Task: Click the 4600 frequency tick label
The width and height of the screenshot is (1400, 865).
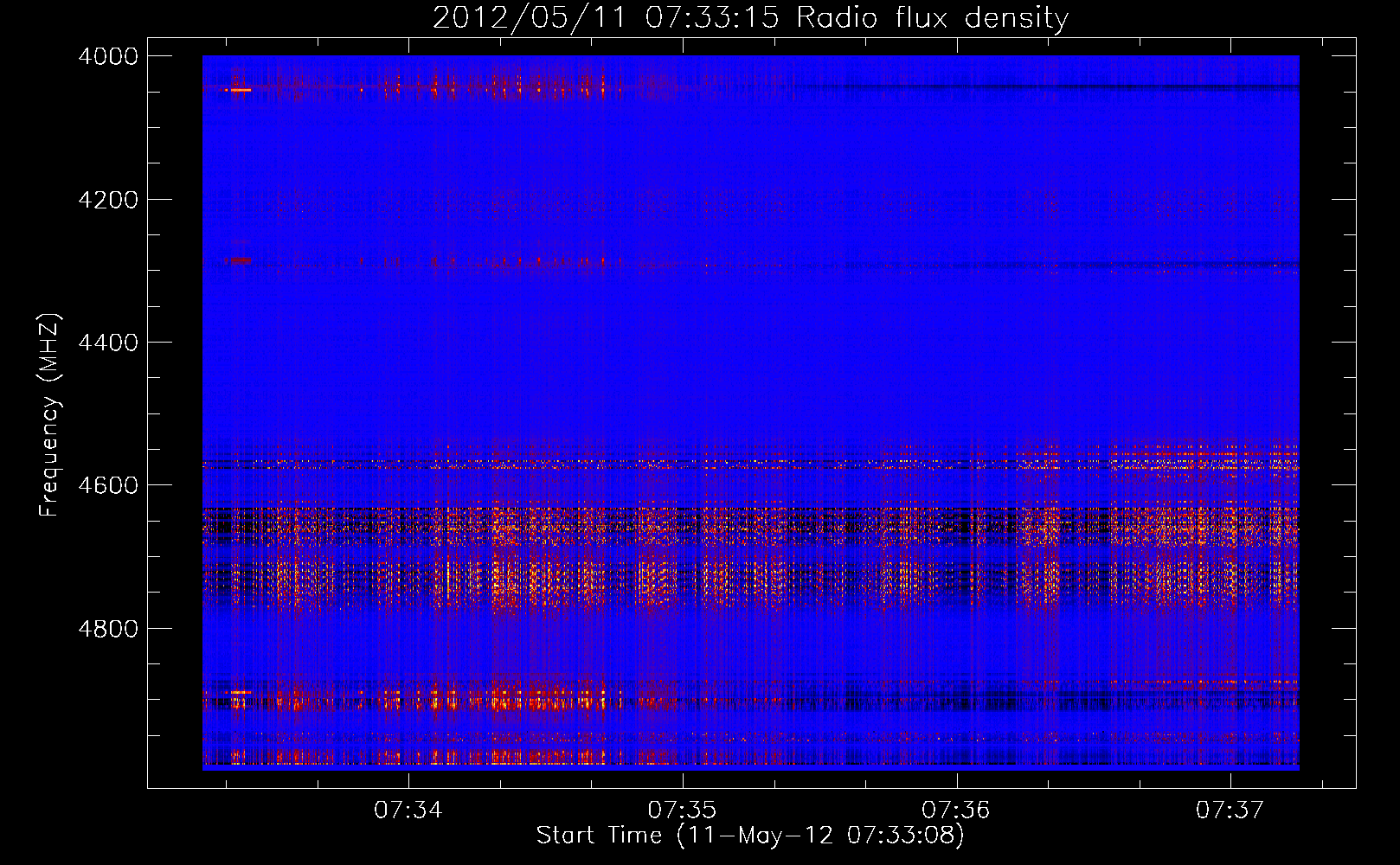Action: (x=108, y=485)
